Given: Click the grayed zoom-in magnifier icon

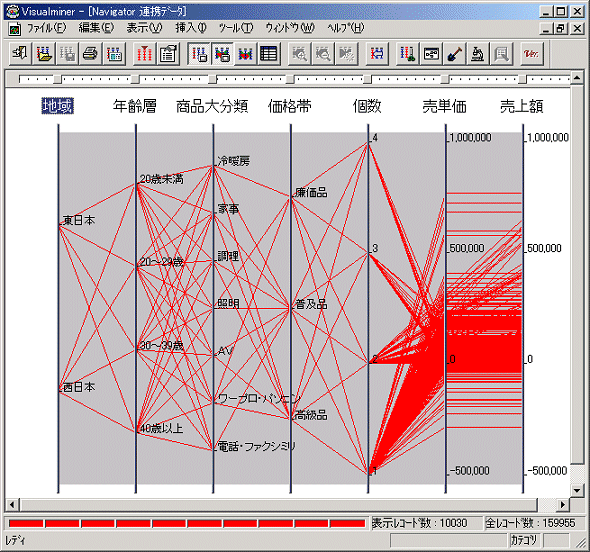Looking at the screenshot, I should click(300, 54).
